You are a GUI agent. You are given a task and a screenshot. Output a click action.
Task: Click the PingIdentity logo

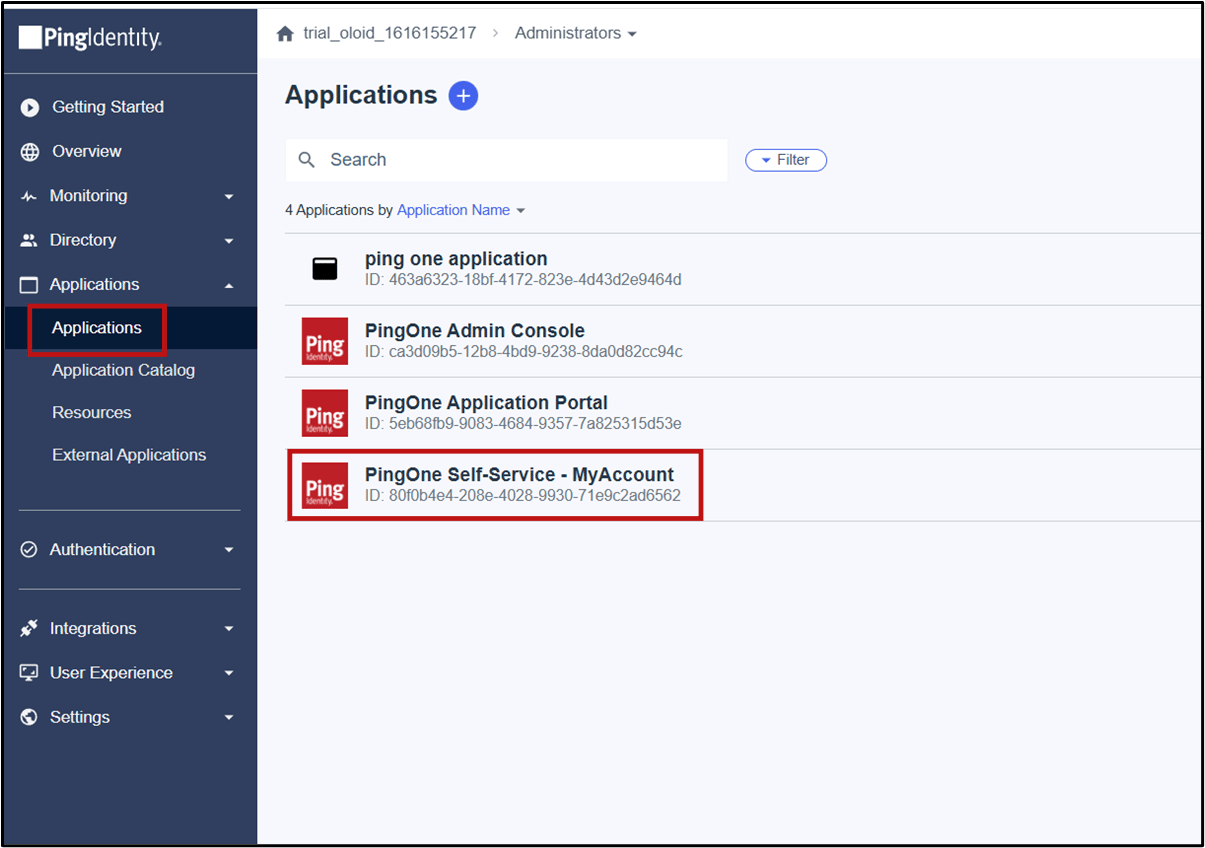click(90, 38)
